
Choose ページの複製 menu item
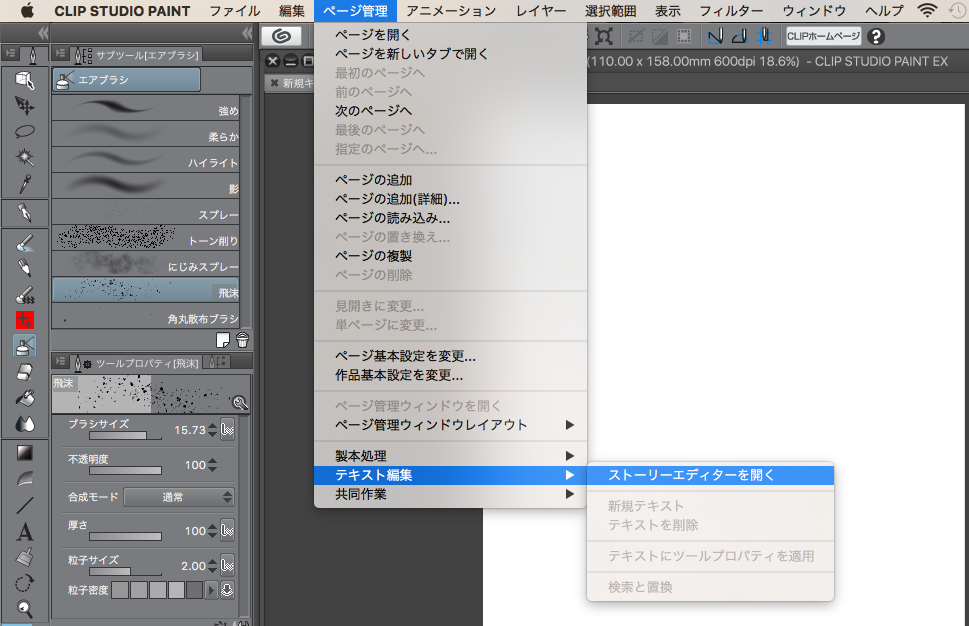[x=450, y=256]
